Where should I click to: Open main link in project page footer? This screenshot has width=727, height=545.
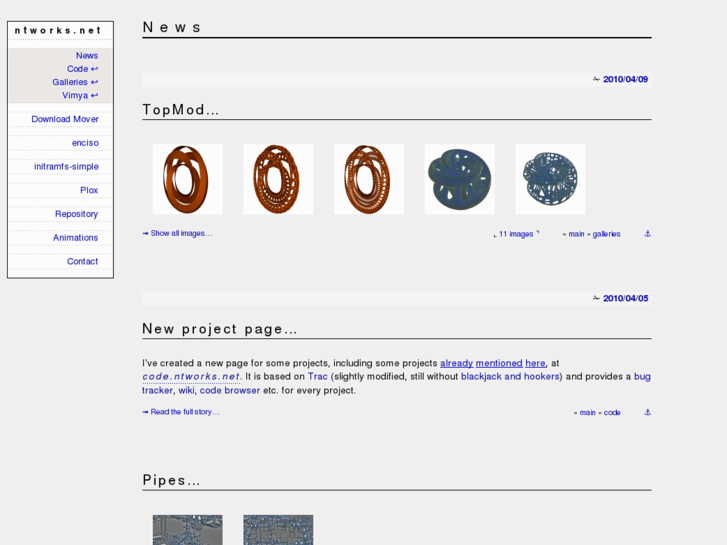point(587,413)
